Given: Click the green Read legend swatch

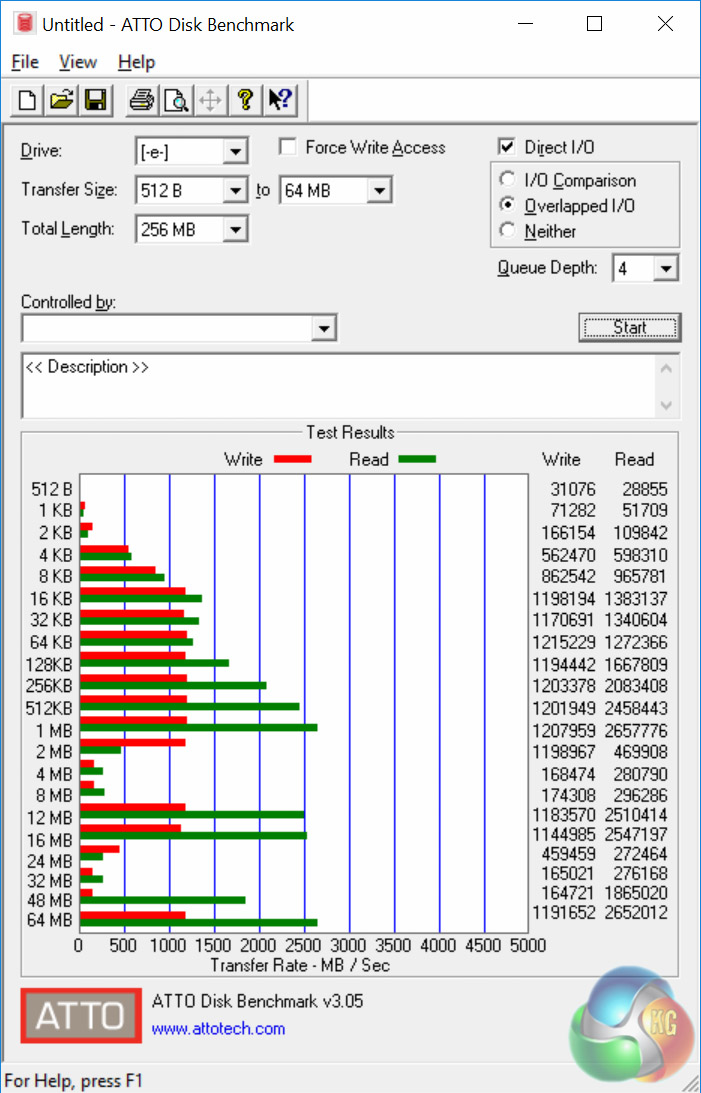Looking at the screenshot, I should pyautogui.click(x=417, y=459).
